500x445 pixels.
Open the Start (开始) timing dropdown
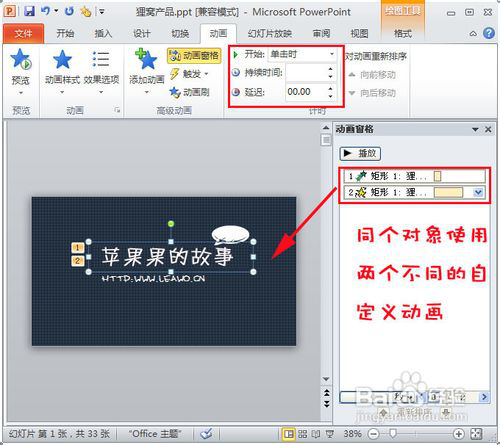tap(302, 54)
